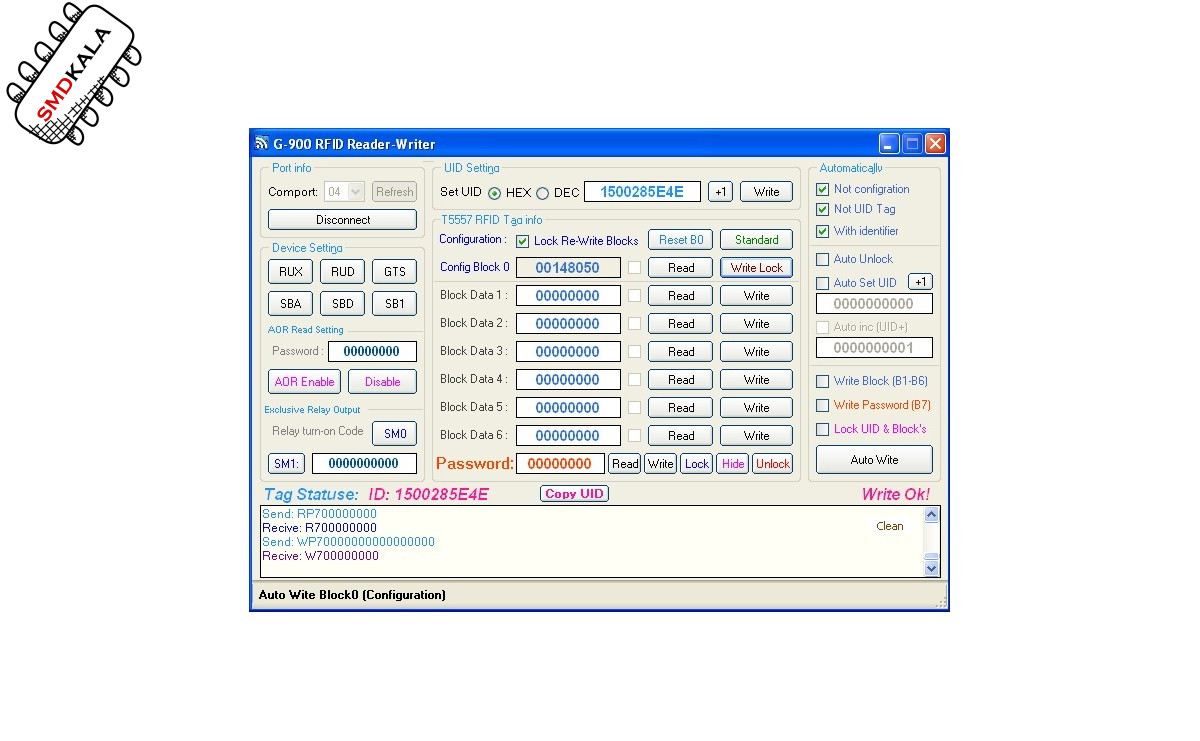The width and height of the screenshot is (1200, 741).
Task: Focus the AOR Read password field
Action: click(372, 352)
